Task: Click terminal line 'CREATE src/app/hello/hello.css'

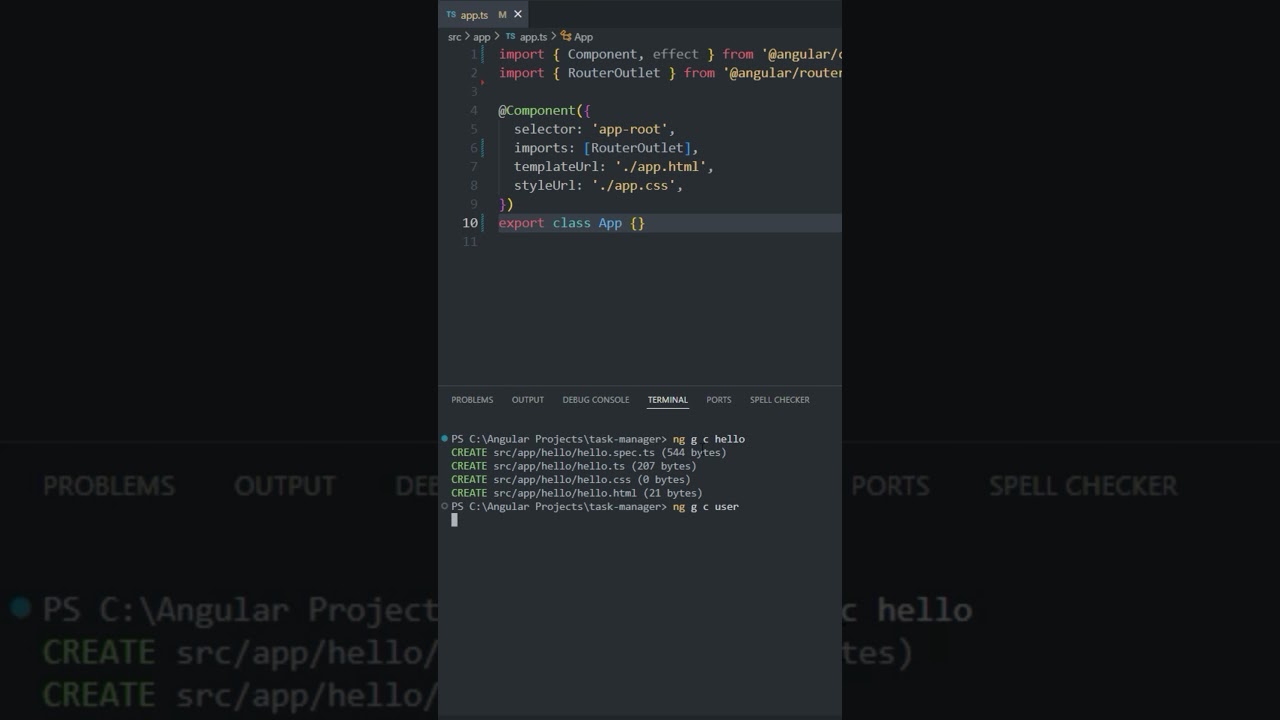Action: point(571,479)
